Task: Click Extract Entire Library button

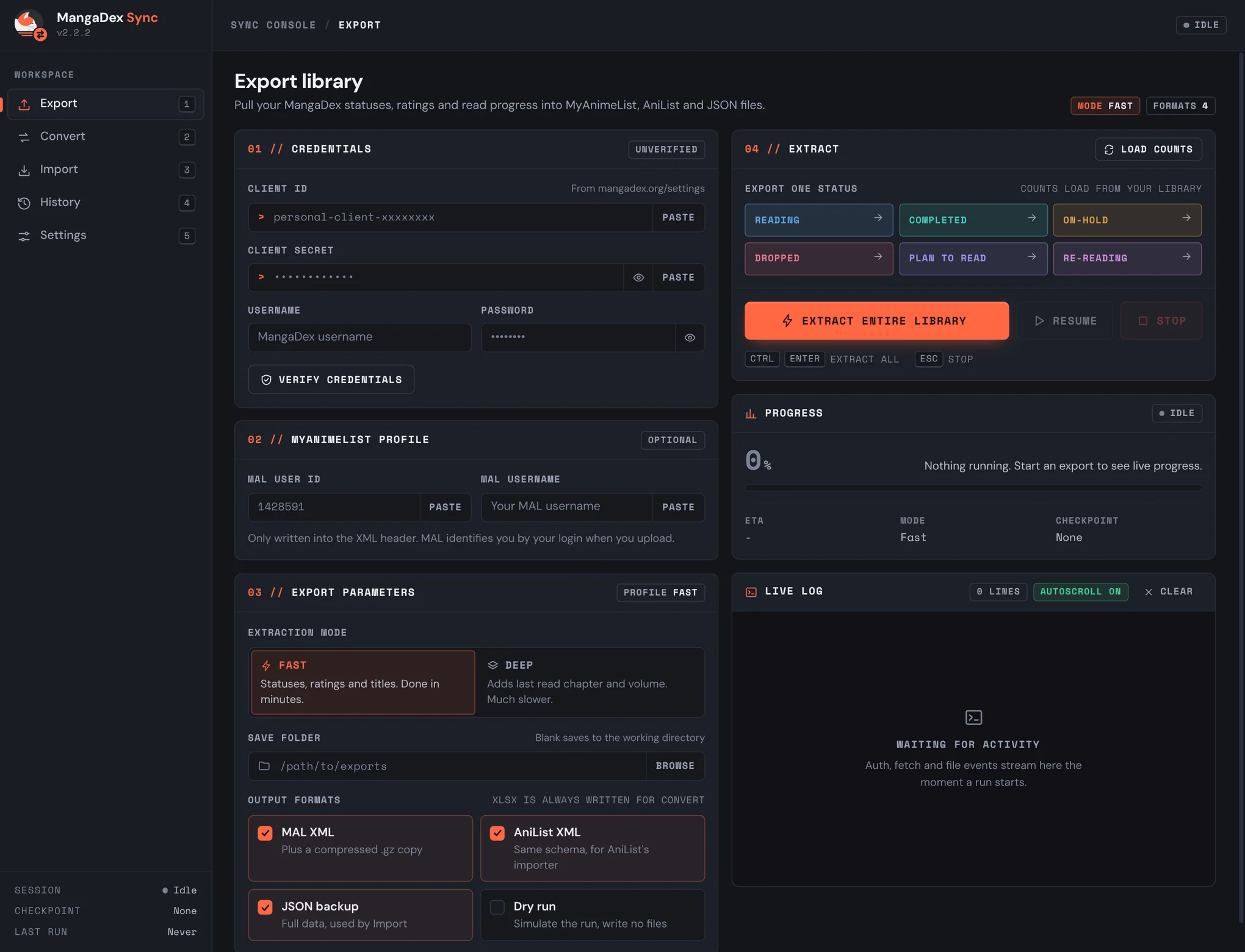Action: click(876, 321)
